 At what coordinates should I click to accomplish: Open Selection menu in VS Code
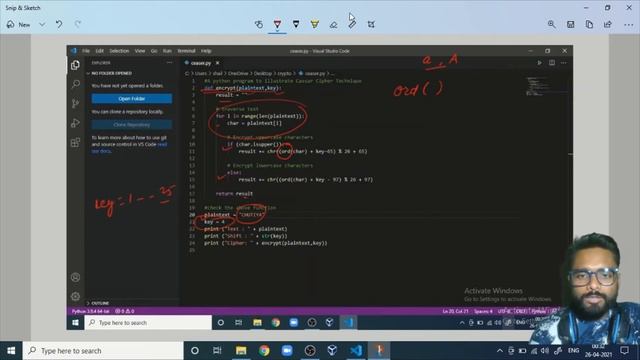click(x=119, y=51)
